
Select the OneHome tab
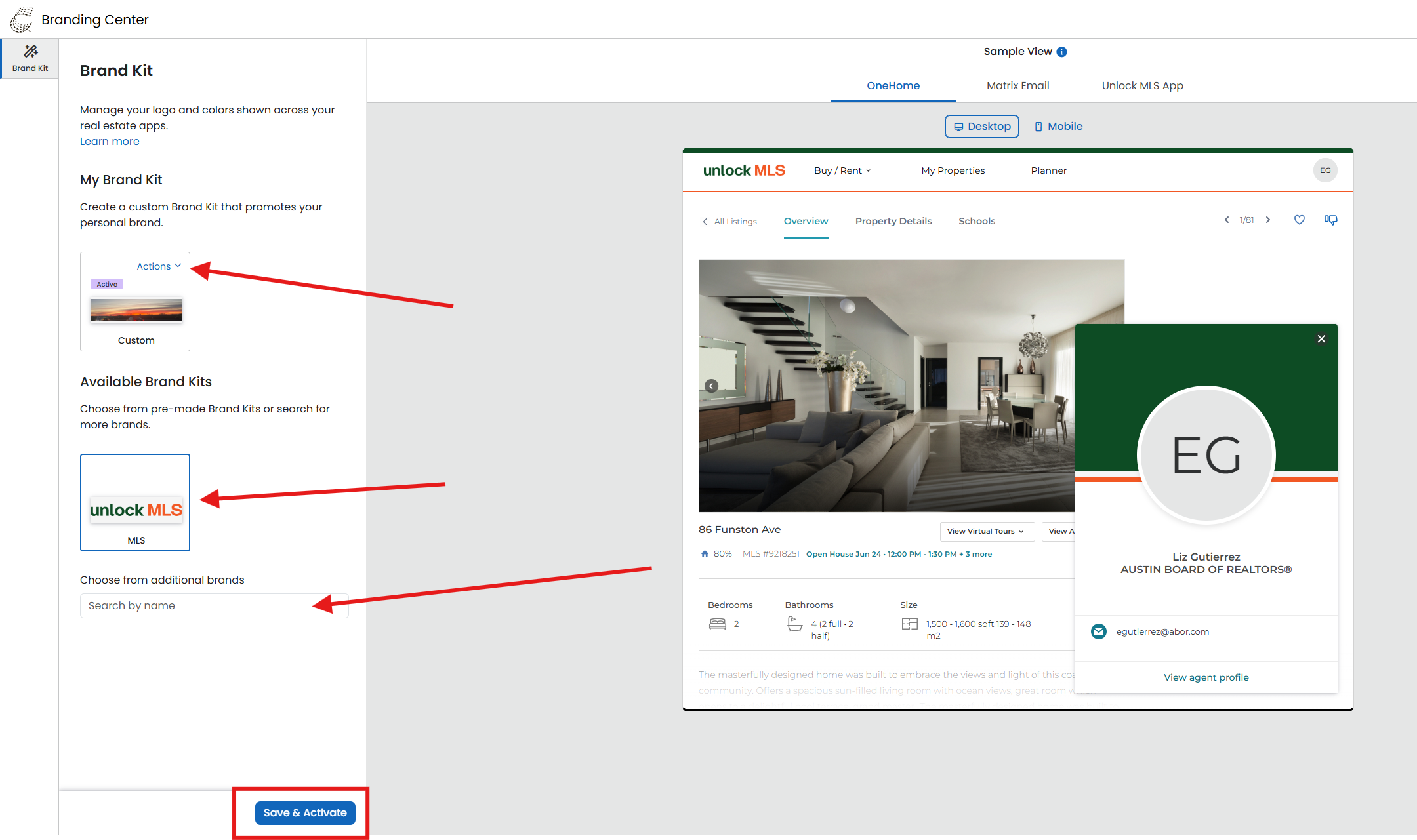(x=893, y=86)
